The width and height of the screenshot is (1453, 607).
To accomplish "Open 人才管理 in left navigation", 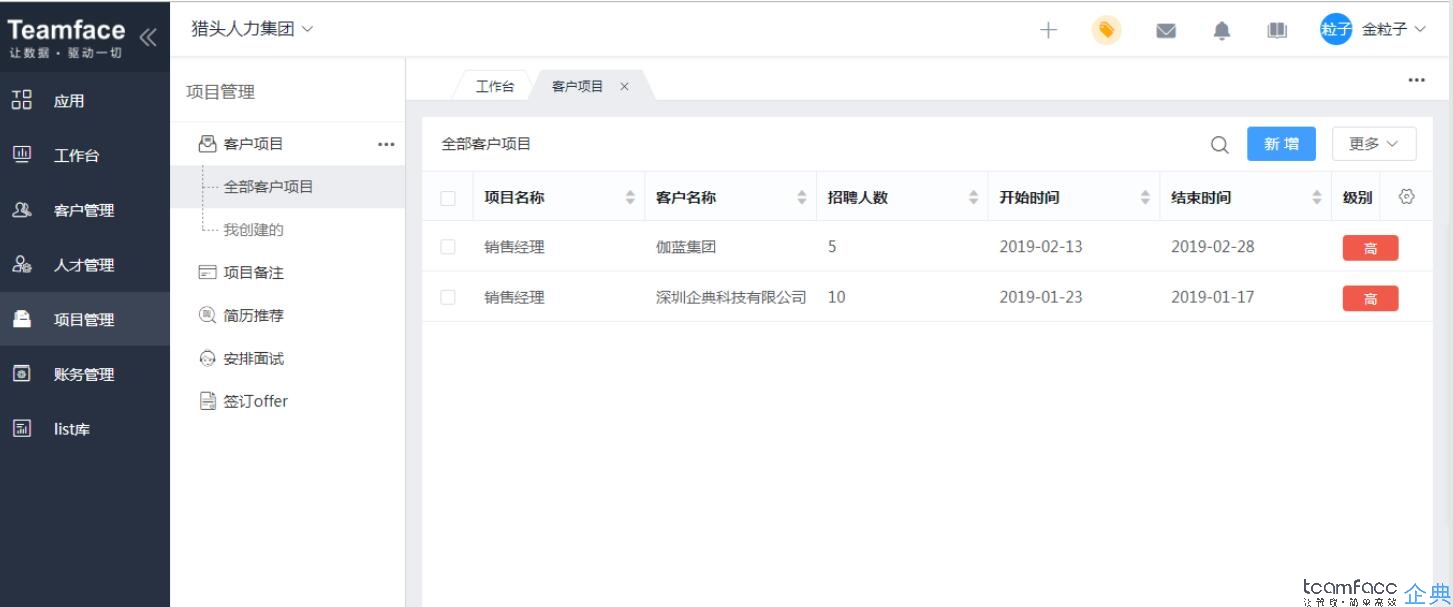I will pyautogui.click(x=85, y=265).
